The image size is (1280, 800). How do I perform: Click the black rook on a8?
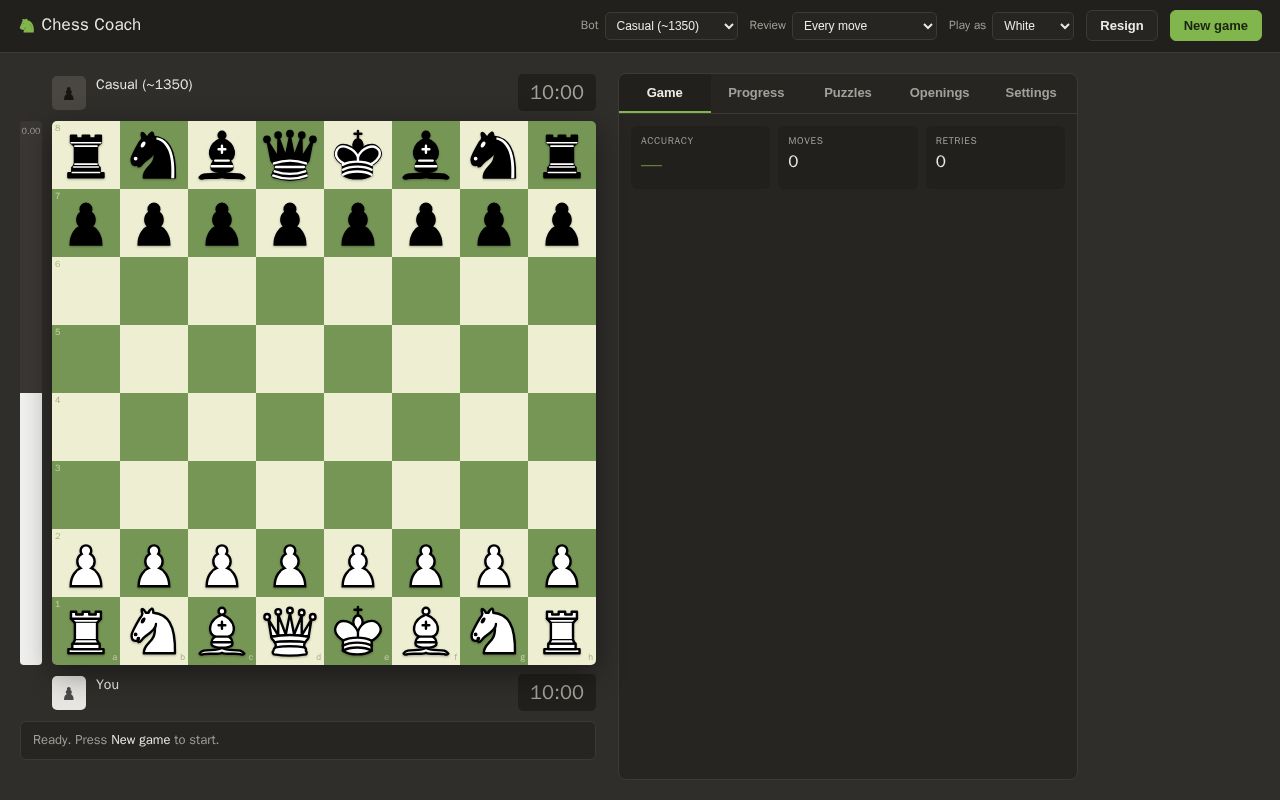click(86, 155)
